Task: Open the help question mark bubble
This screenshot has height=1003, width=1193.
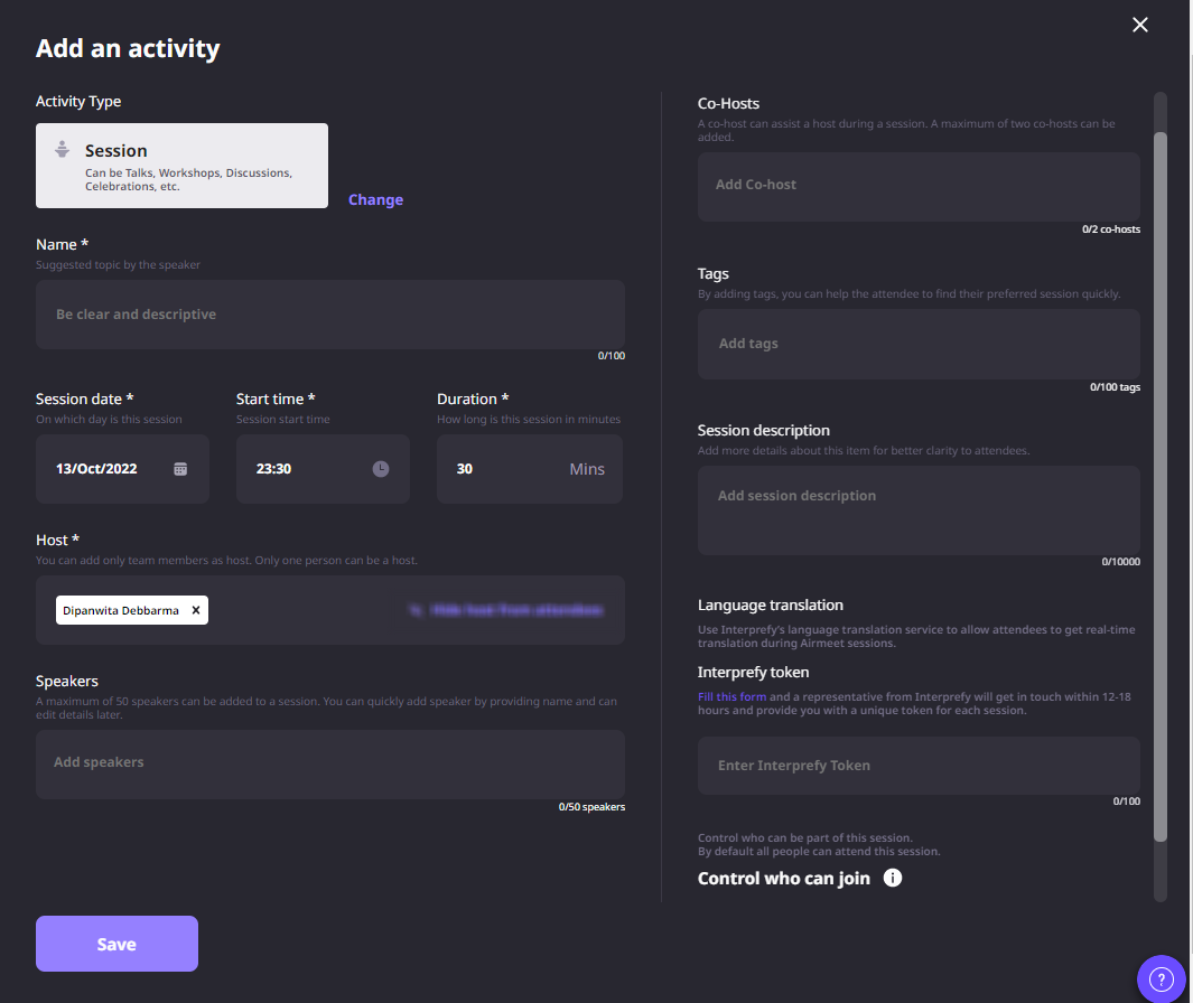Action: coord(1161,975)
